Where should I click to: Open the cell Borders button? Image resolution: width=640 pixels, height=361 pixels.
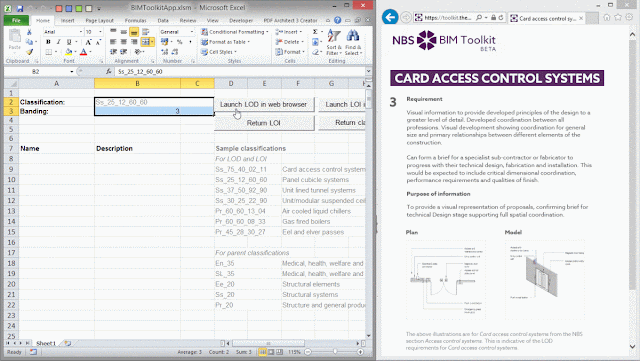pos(49,52)
